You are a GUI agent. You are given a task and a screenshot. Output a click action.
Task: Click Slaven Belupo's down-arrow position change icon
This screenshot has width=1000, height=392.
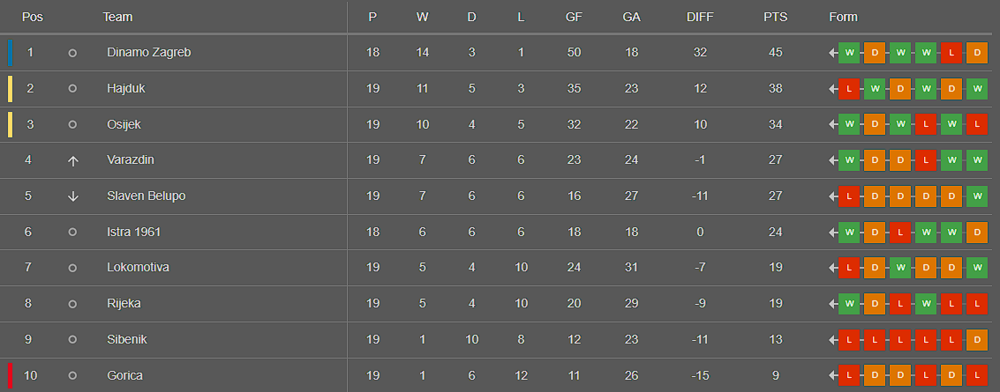tap(73, 196)
